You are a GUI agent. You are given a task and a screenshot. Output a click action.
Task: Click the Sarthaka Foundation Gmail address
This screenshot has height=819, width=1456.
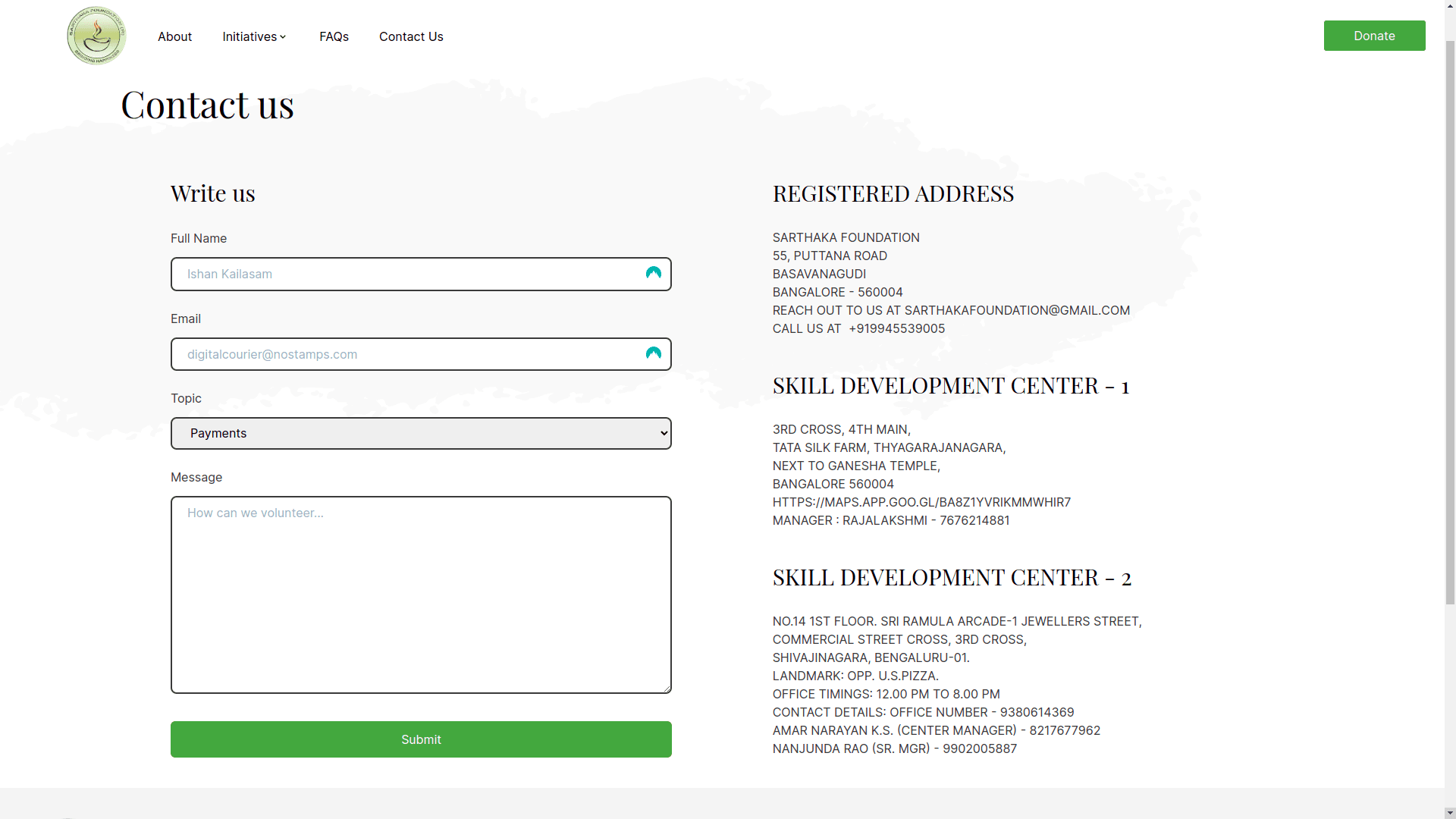[x=1016, y=310]
